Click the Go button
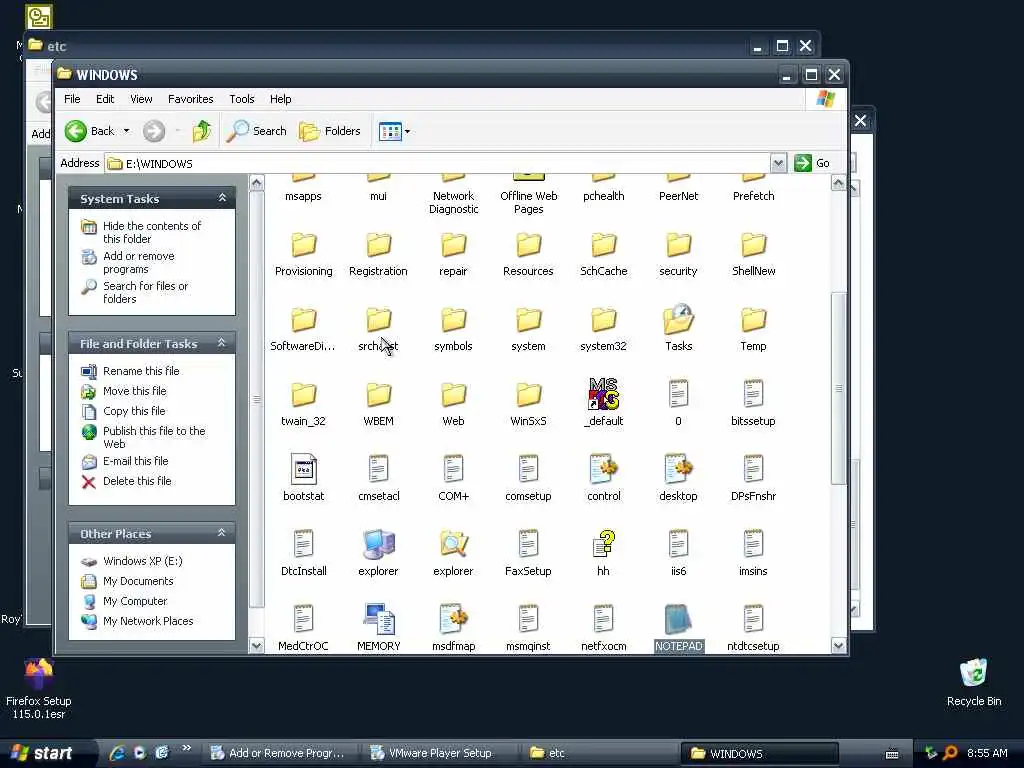The width and height of the screenshot is (1024, 768). [812, 163]
